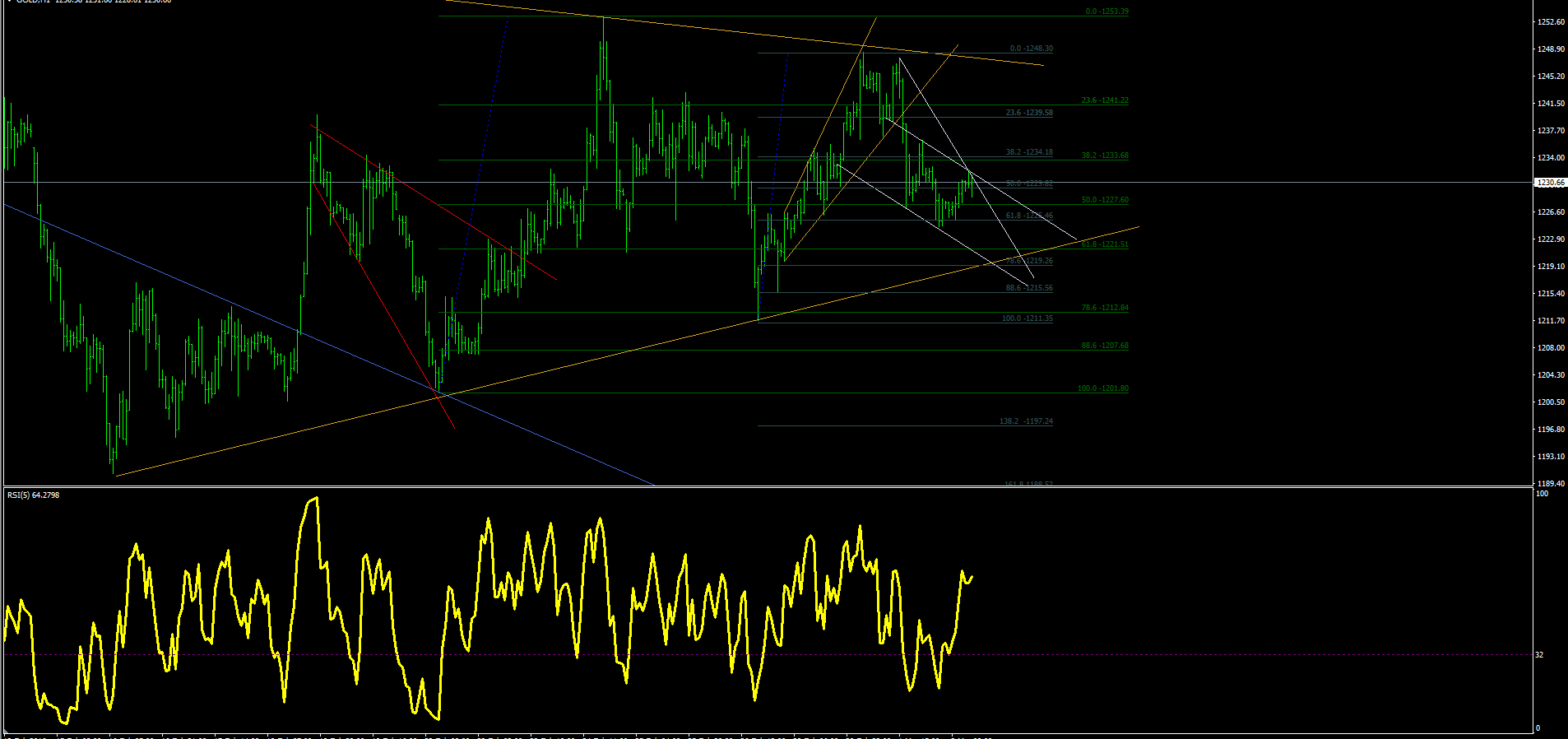
Task: Click 1245.20 on the price axis
Action: click(x=1551, y=77)
